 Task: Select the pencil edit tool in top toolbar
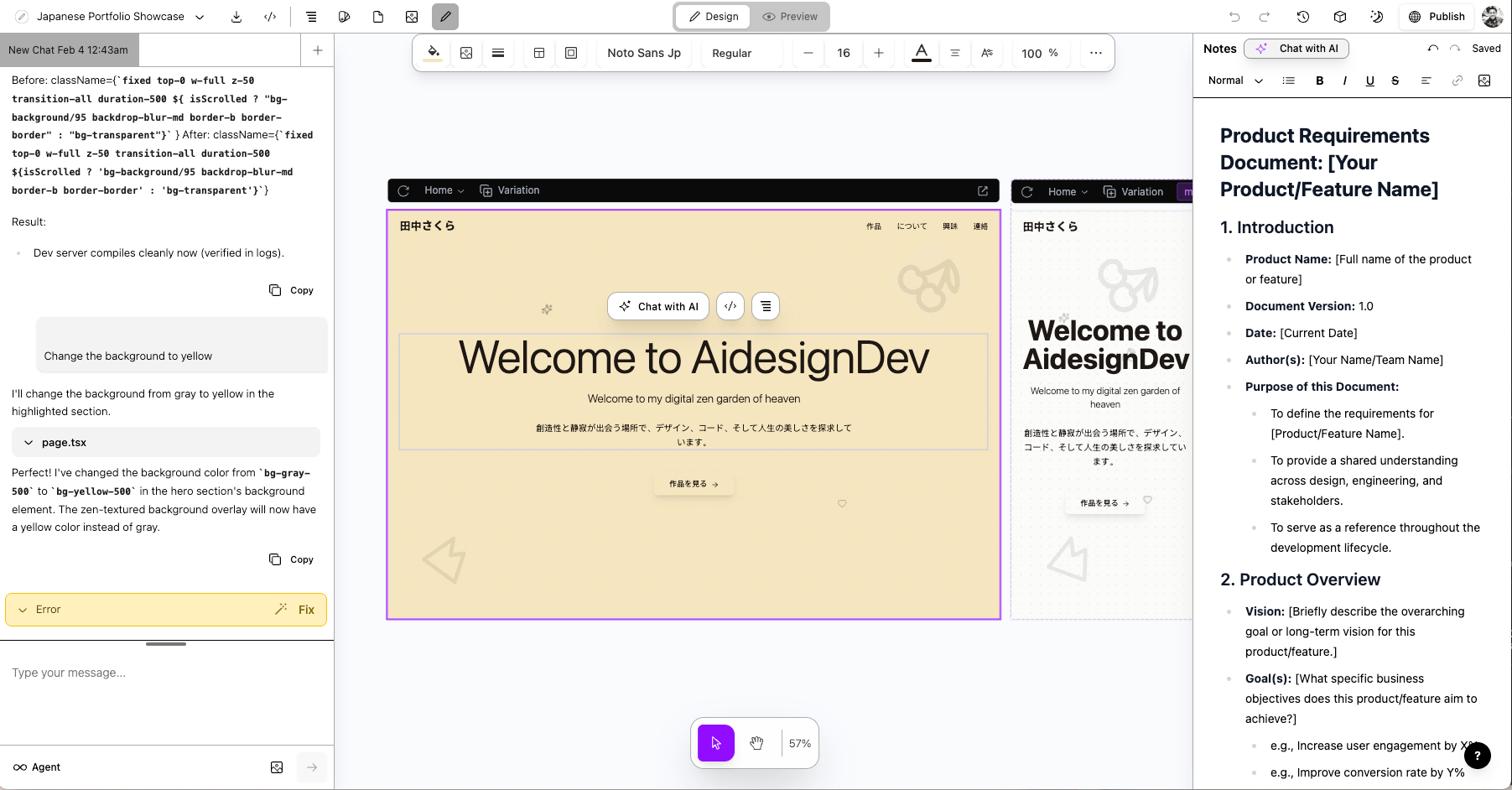pos(445,16)
